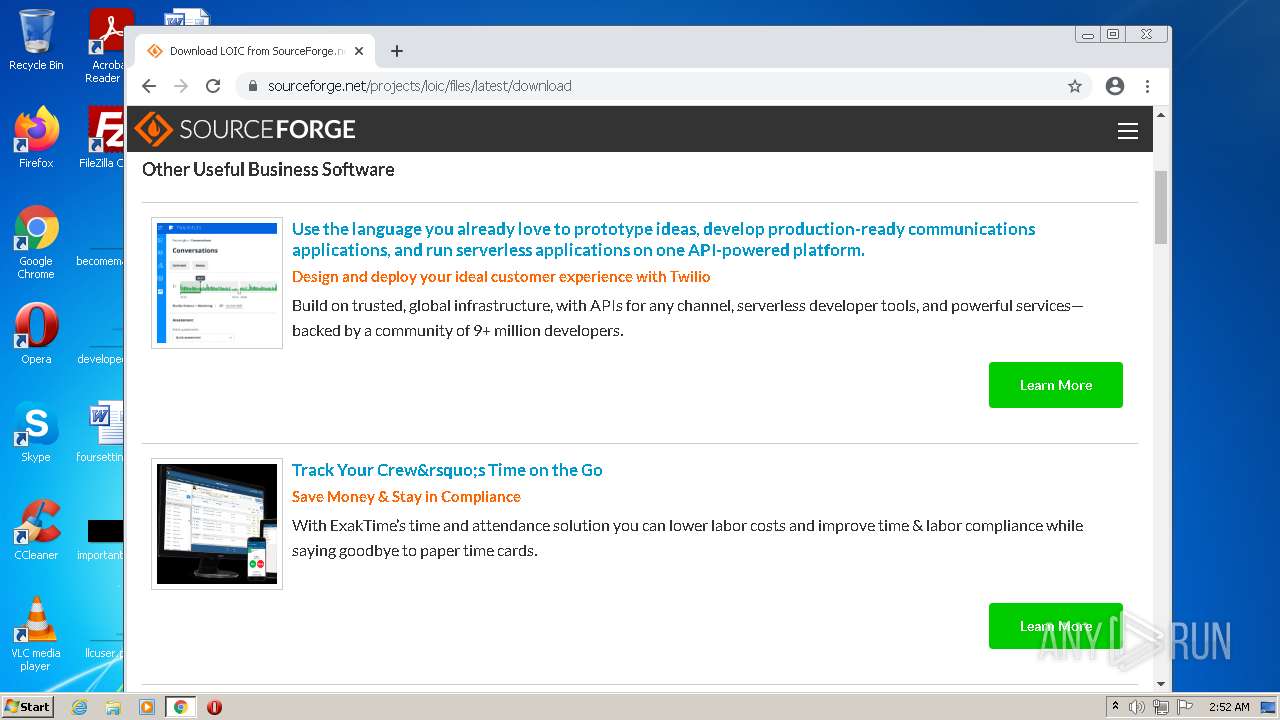Open the ExakTime monitor thumbnail
This screenshot has width=1280, height=720.
[x=217, y=524]
